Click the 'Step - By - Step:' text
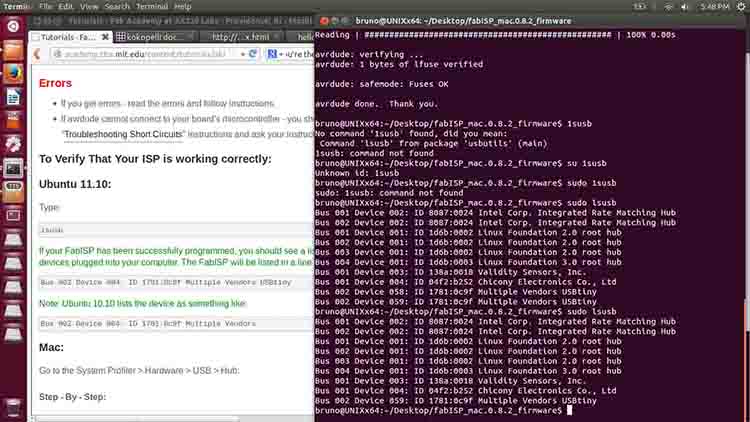Screen dimensions: 750x422 point(73,397)
